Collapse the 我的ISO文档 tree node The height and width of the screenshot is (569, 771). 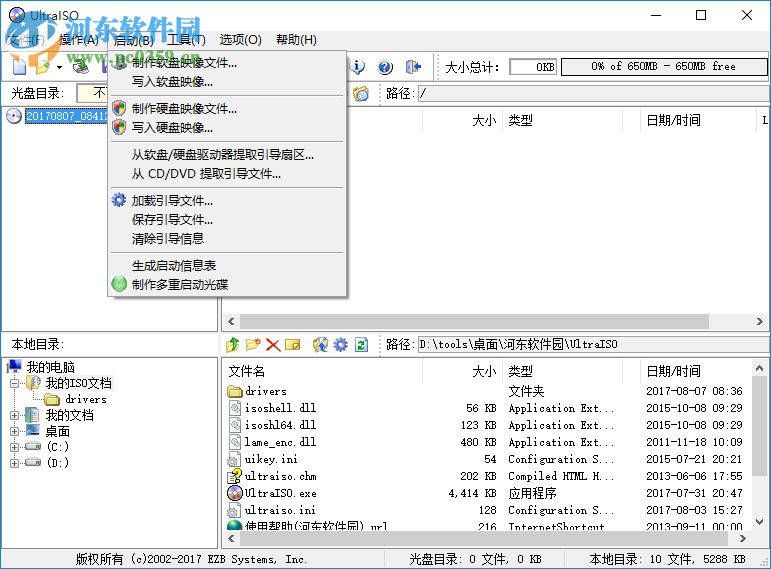click(x=15, y=383)
